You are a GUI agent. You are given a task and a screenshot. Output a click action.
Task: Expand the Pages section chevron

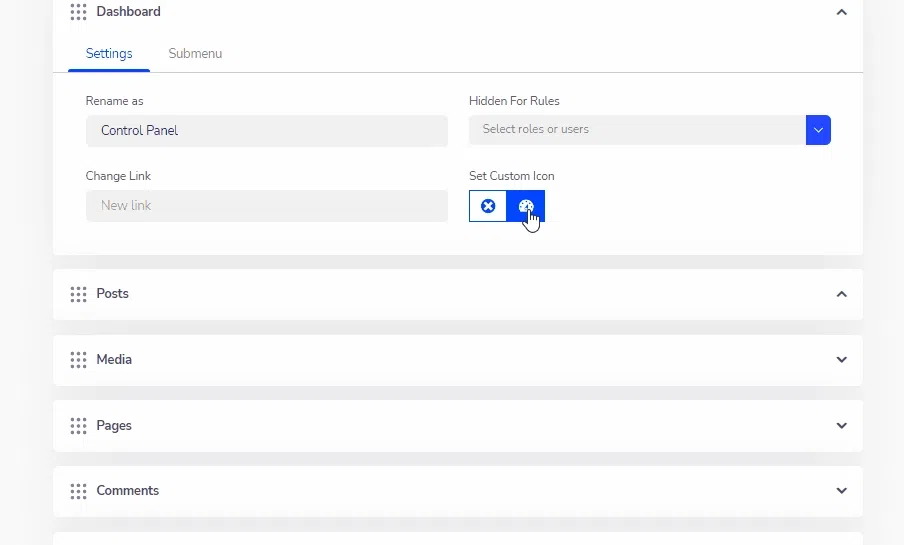pos(842,426)
